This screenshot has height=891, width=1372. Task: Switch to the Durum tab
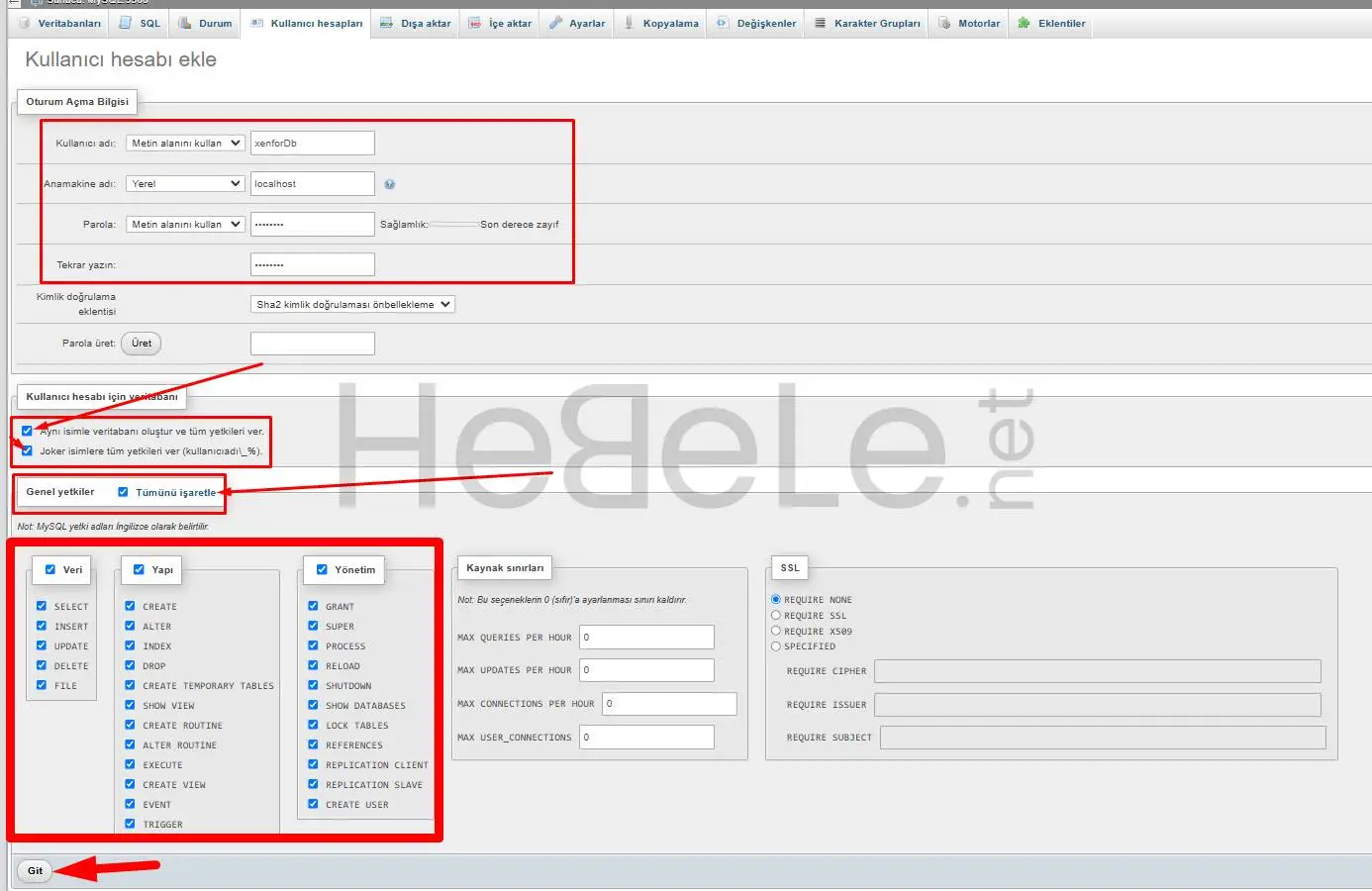tap(205, 23)
